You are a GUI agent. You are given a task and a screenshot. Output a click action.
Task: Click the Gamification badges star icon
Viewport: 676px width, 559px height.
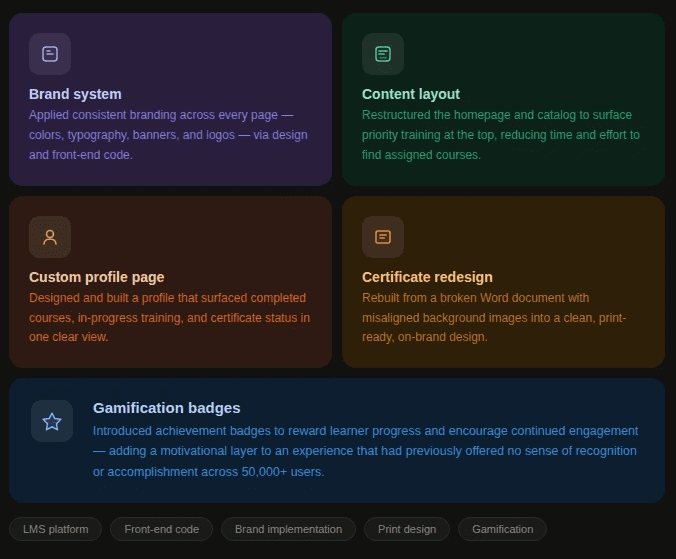click(52, 421)
